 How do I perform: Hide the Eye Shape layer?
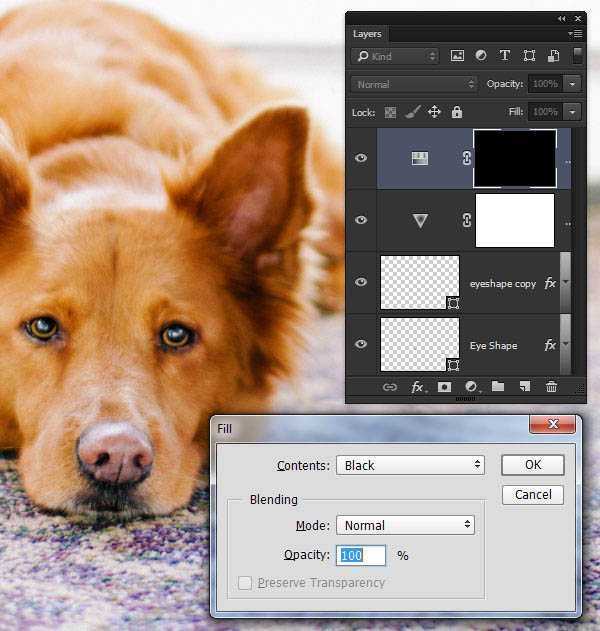(361, 345)
